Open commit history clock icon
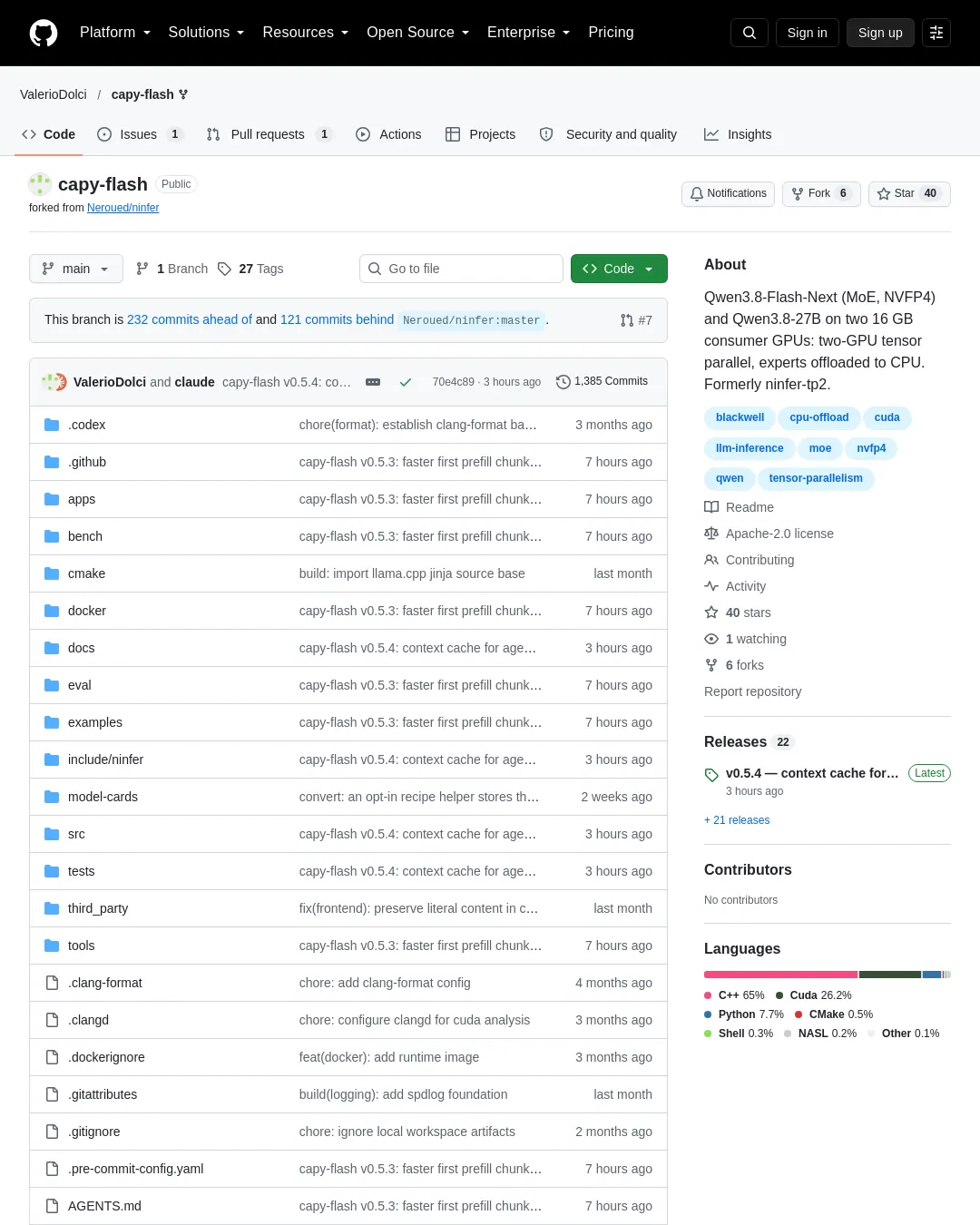The height and width of the screenshot is (1225, 980). coord(563,382)
